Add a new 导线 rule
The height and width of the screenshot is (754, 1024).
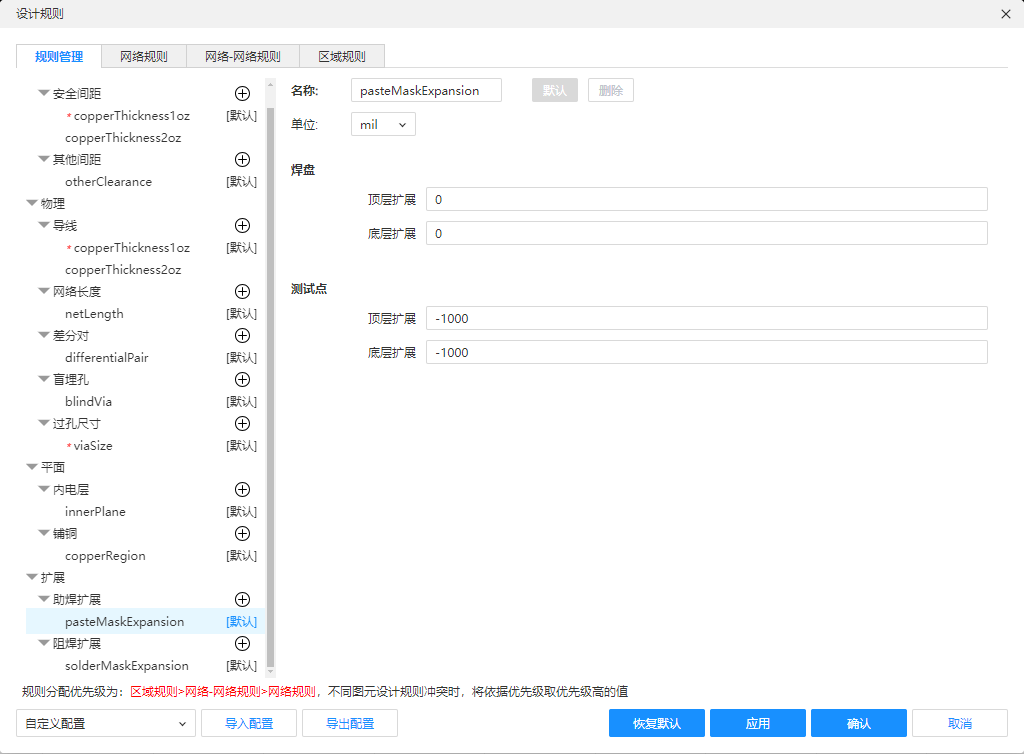tap(242, 225)
